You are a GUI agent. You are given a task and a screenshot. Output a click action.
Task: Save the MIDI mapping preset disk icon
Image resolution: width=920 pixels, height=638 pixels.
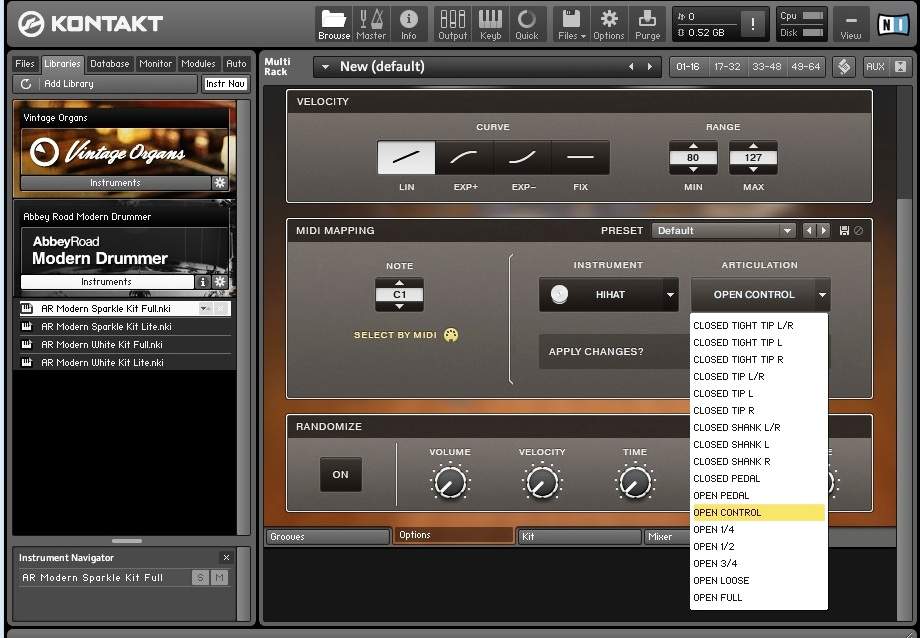pos(844,231)
